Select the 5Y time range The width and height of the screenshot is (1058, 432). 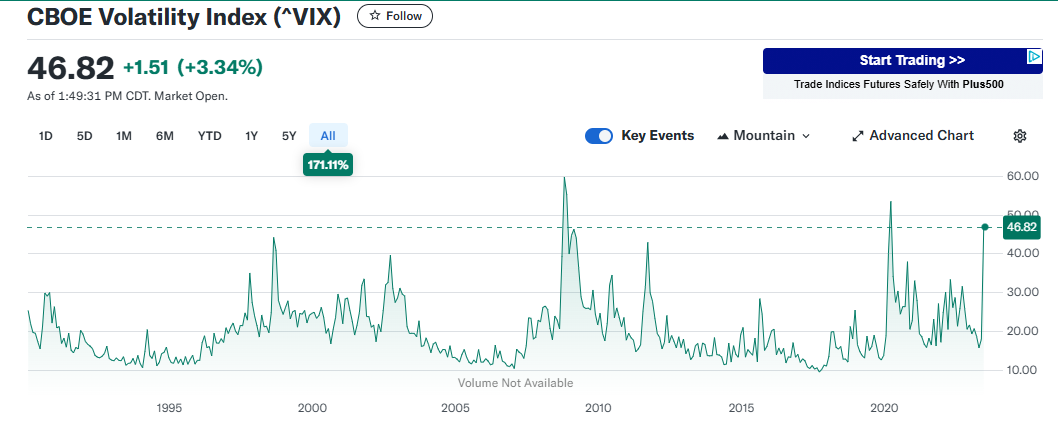(x=289, y=136)
